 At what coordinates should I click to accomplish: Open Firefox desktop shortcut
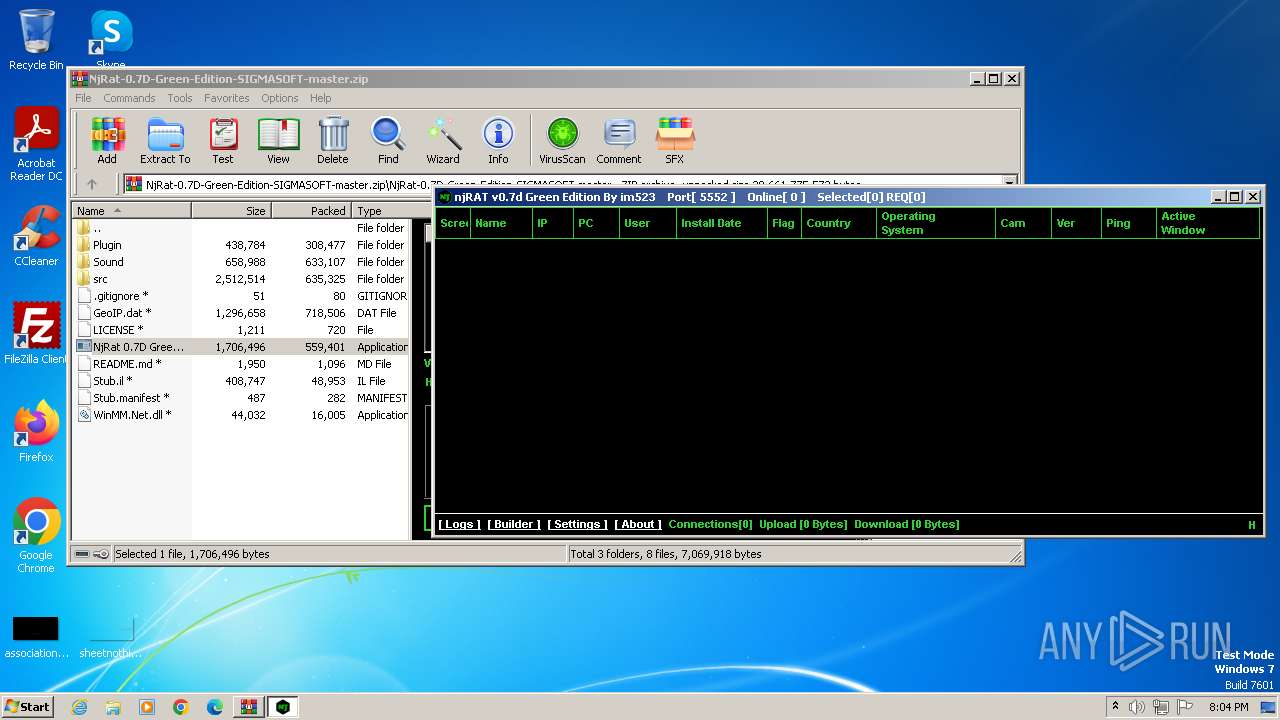[36, 432]
